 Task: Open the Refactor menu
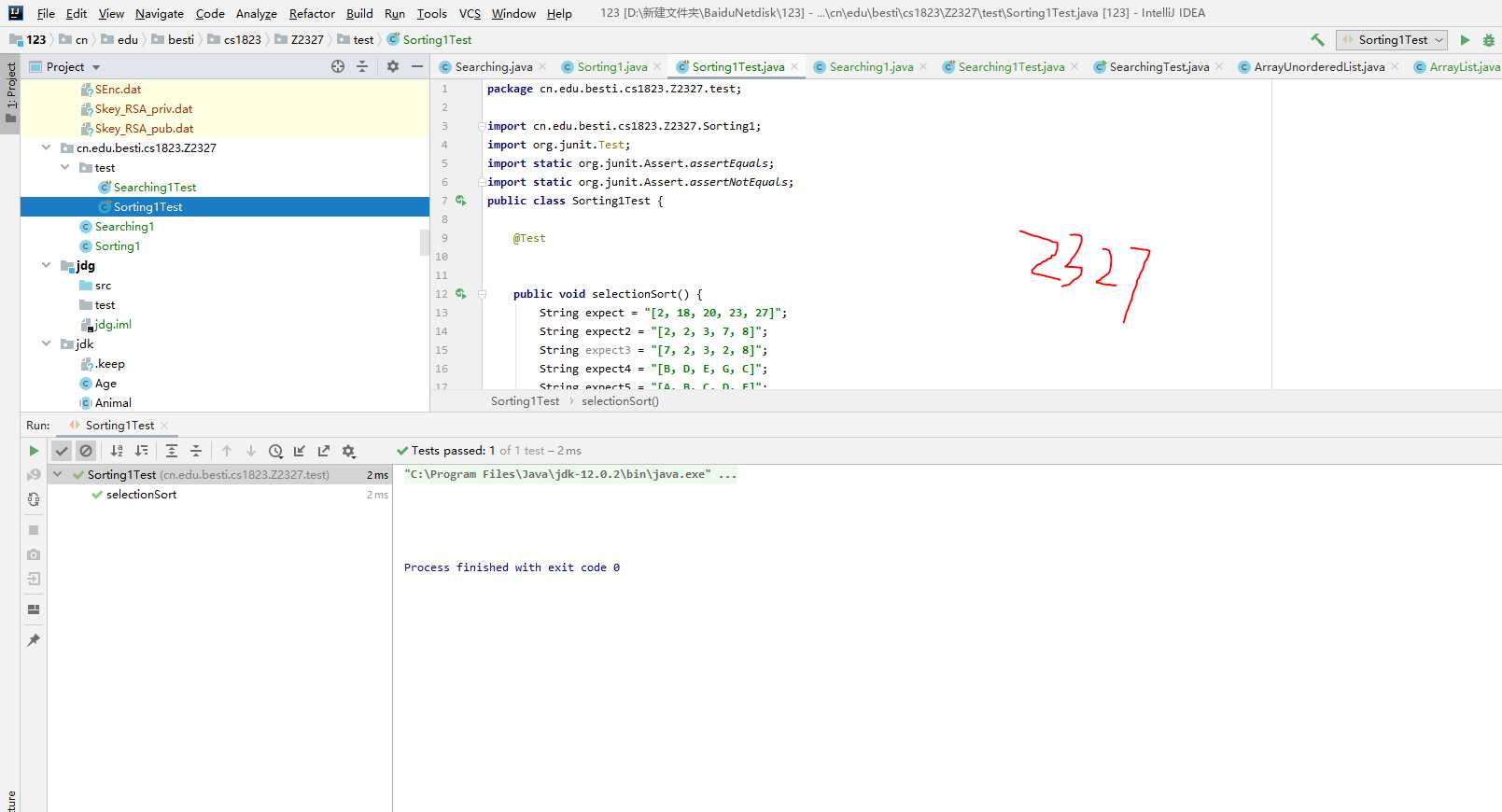311,13
